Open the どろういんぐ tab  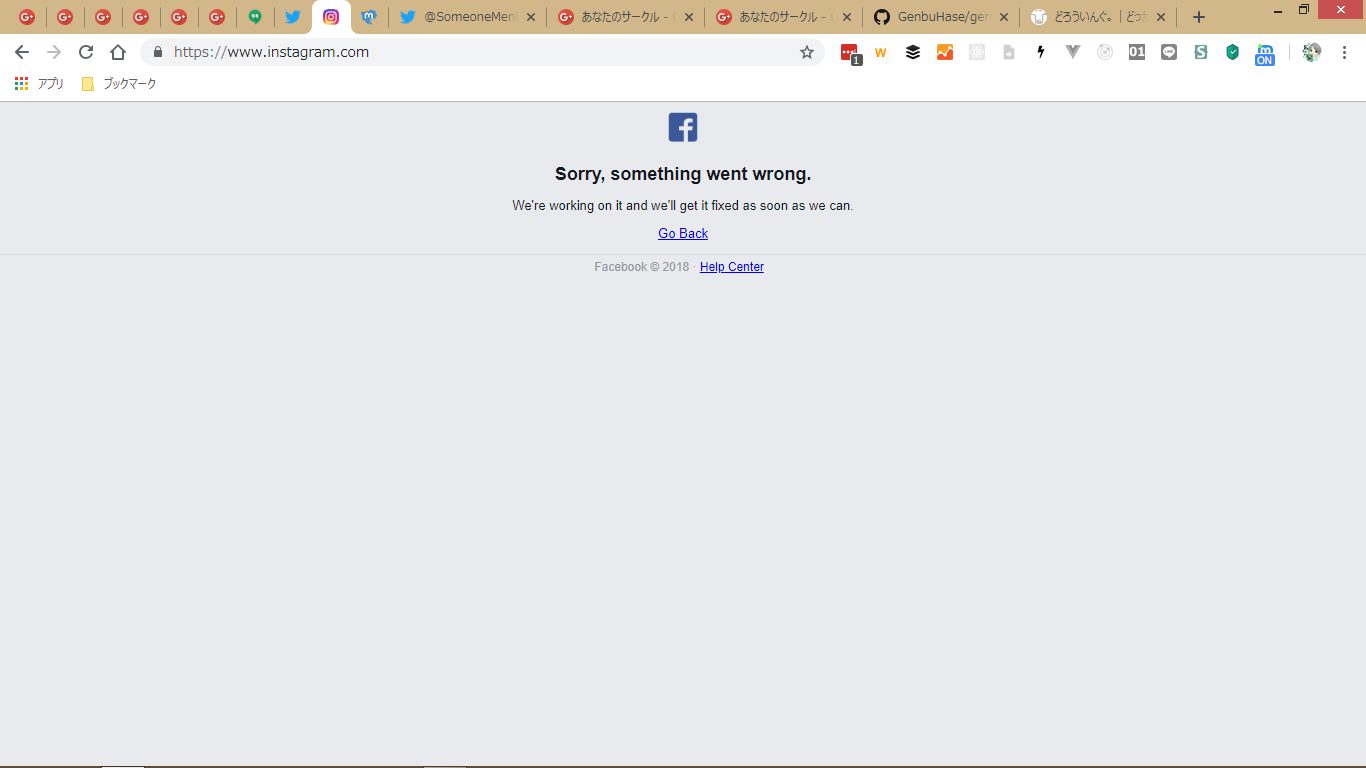(x=1100, y=17)
